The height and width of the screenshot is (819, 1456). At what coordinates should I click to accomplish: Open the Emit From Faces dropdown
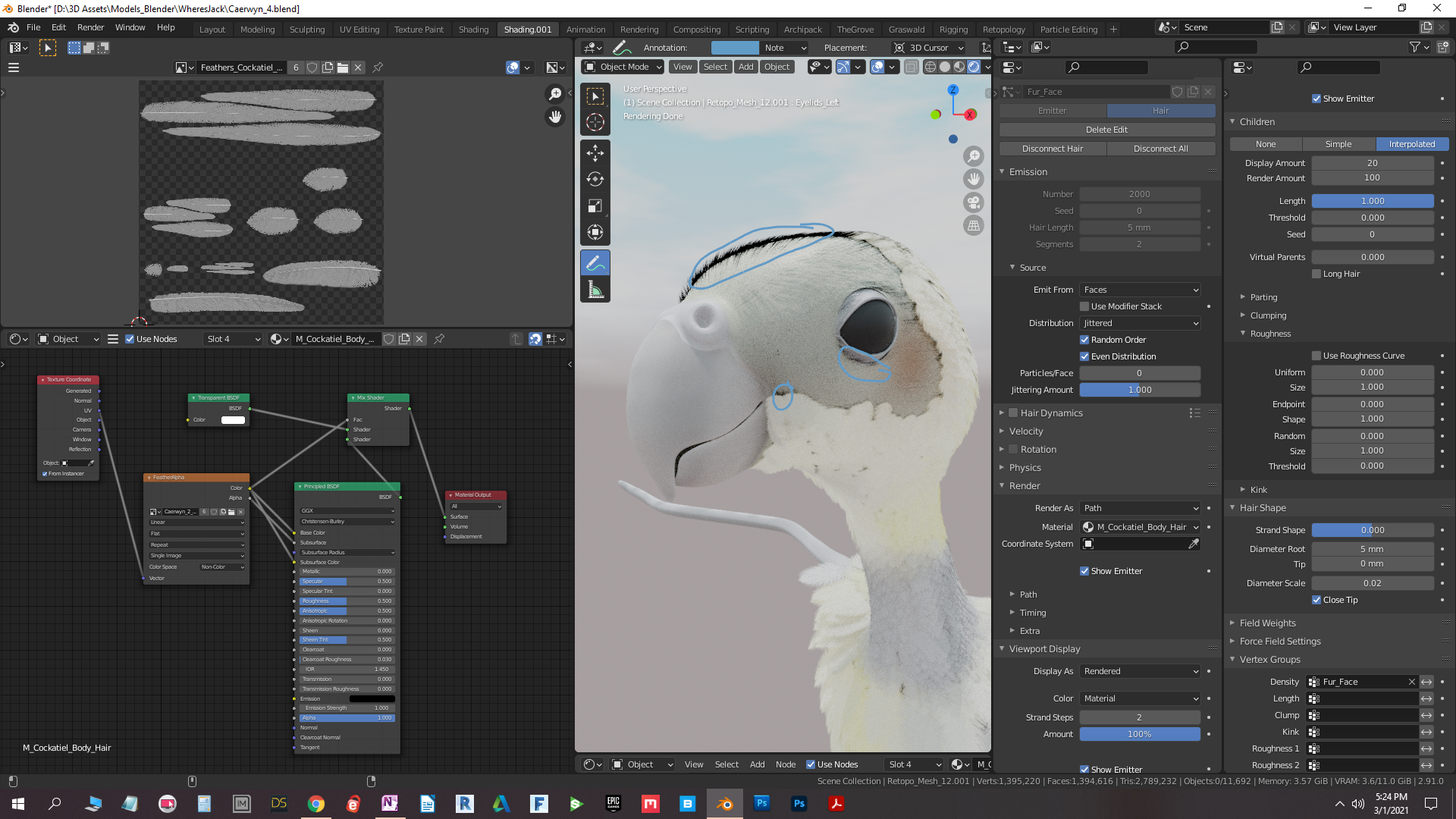tap(1140, 290)
